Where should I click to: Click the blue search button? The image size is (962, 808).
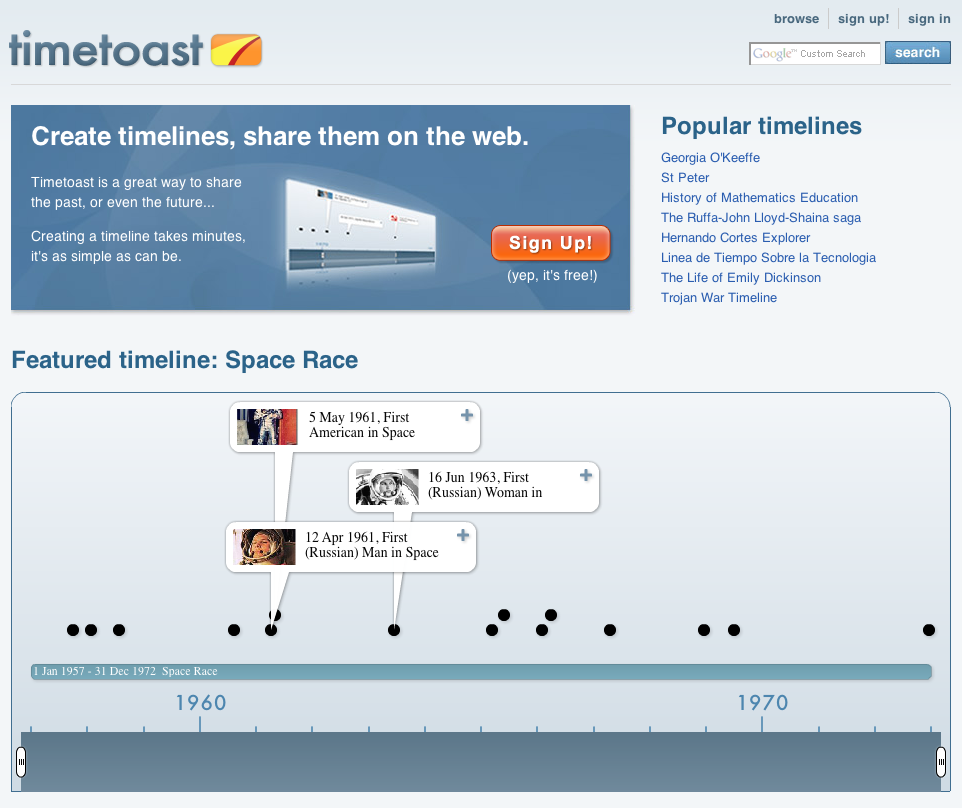tap(917, 53)
